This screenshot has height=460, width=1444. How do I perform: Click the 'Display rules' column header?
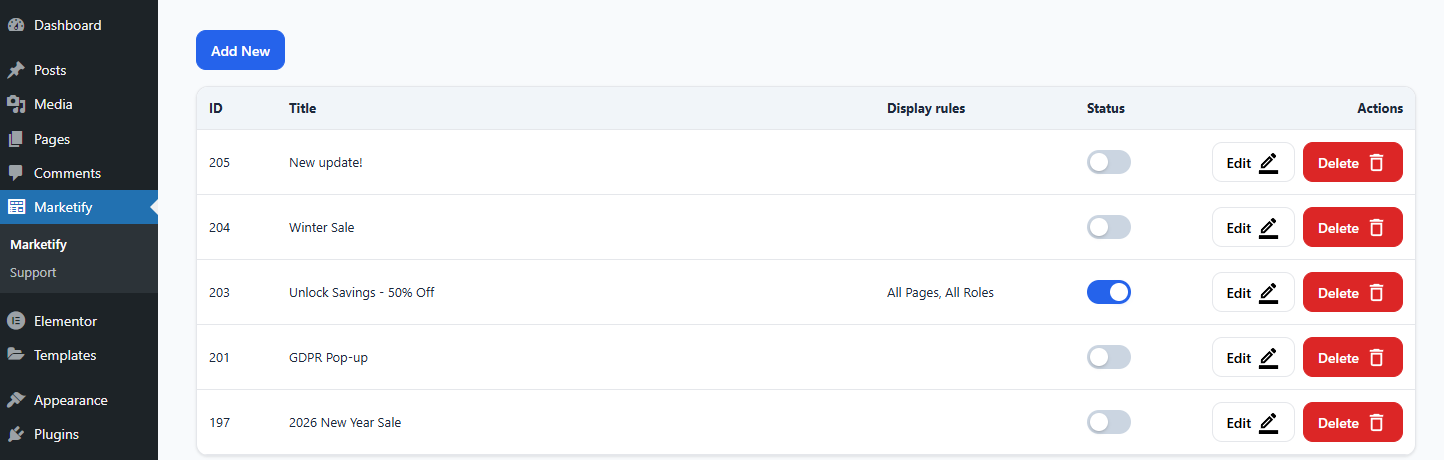[926, 108]
